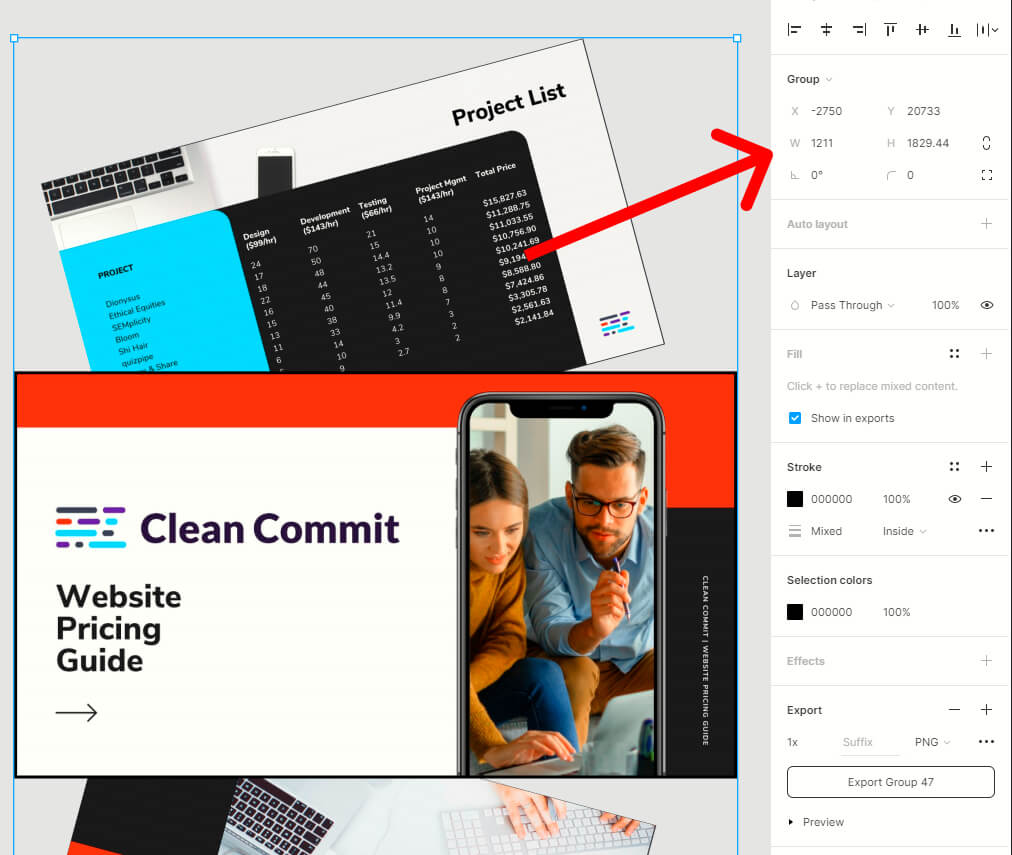The width and height of the screenshot is (1012, 855).
Task: Open fill styles grid icon
Action: [955, 354]
